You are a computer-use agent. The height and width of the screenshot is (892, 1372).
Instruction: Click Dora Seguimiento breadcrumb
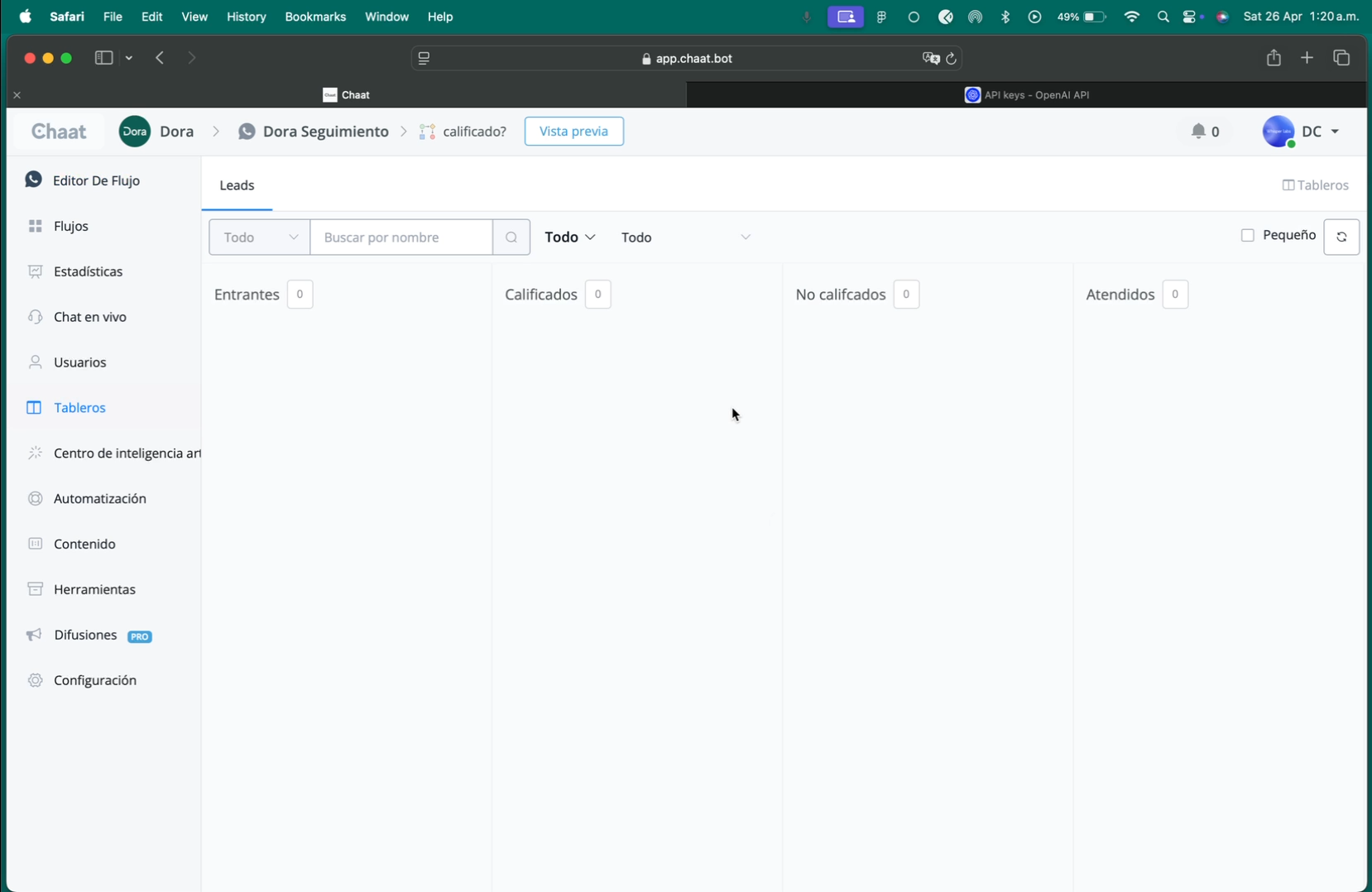point(324,132)
